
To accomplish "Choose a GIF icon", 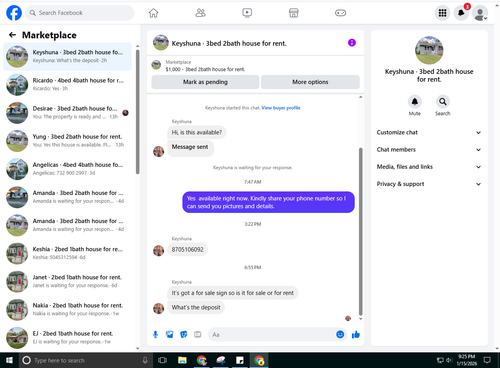I will [x=198, y=334].
